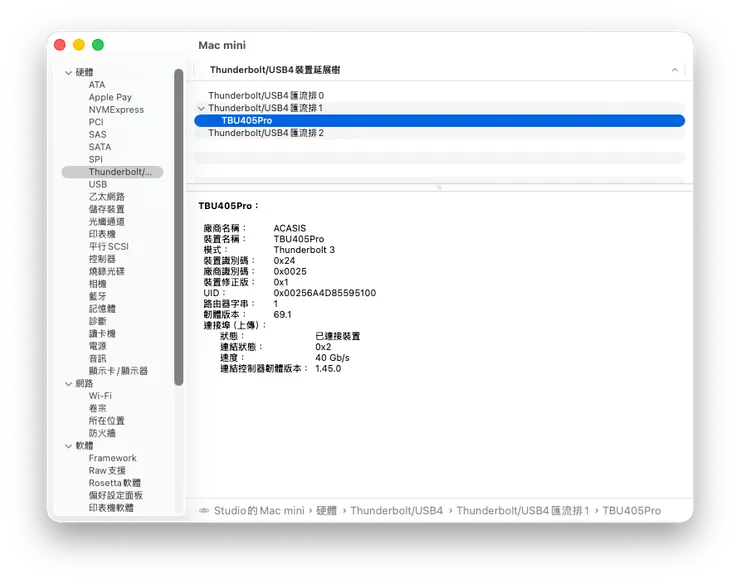This screenshot has width=740, height=584.
Task: Select 診斷 in the sidebar
Action: click(97, 321)
